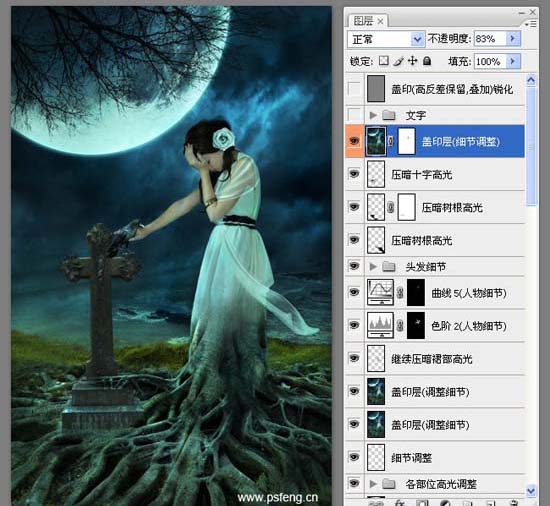Click the 填充 fill label
The width and height of the screenshot is (550, 506).
tap(460, 61)
